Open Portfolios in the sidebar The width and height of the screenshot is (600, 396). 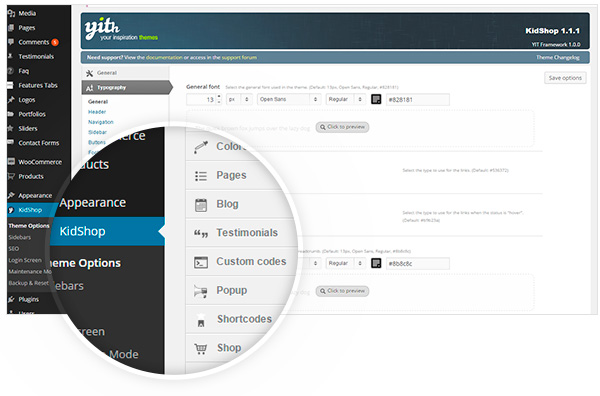coord(32,114)
